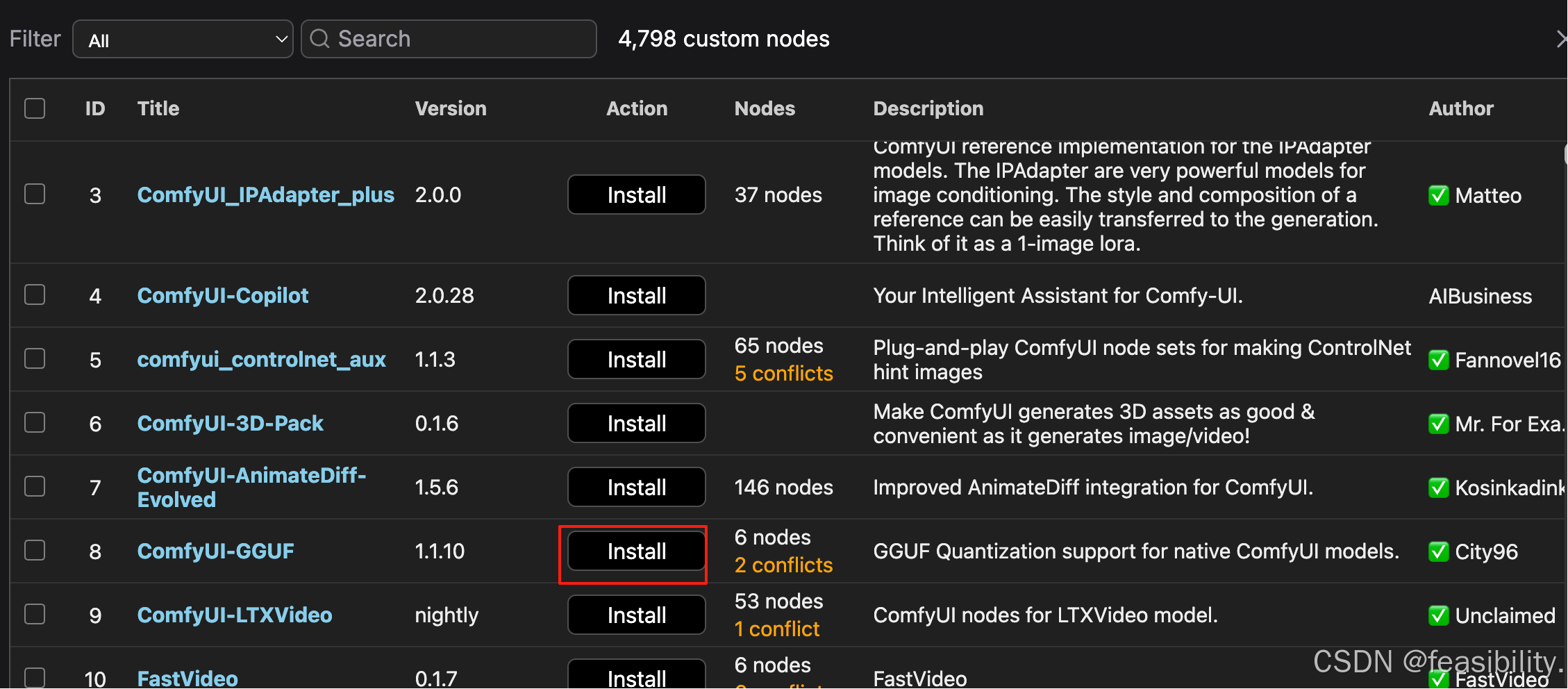Screen dimensions: 1568x689
Task: Sort by the Version column header
Action: coord(451,108)
